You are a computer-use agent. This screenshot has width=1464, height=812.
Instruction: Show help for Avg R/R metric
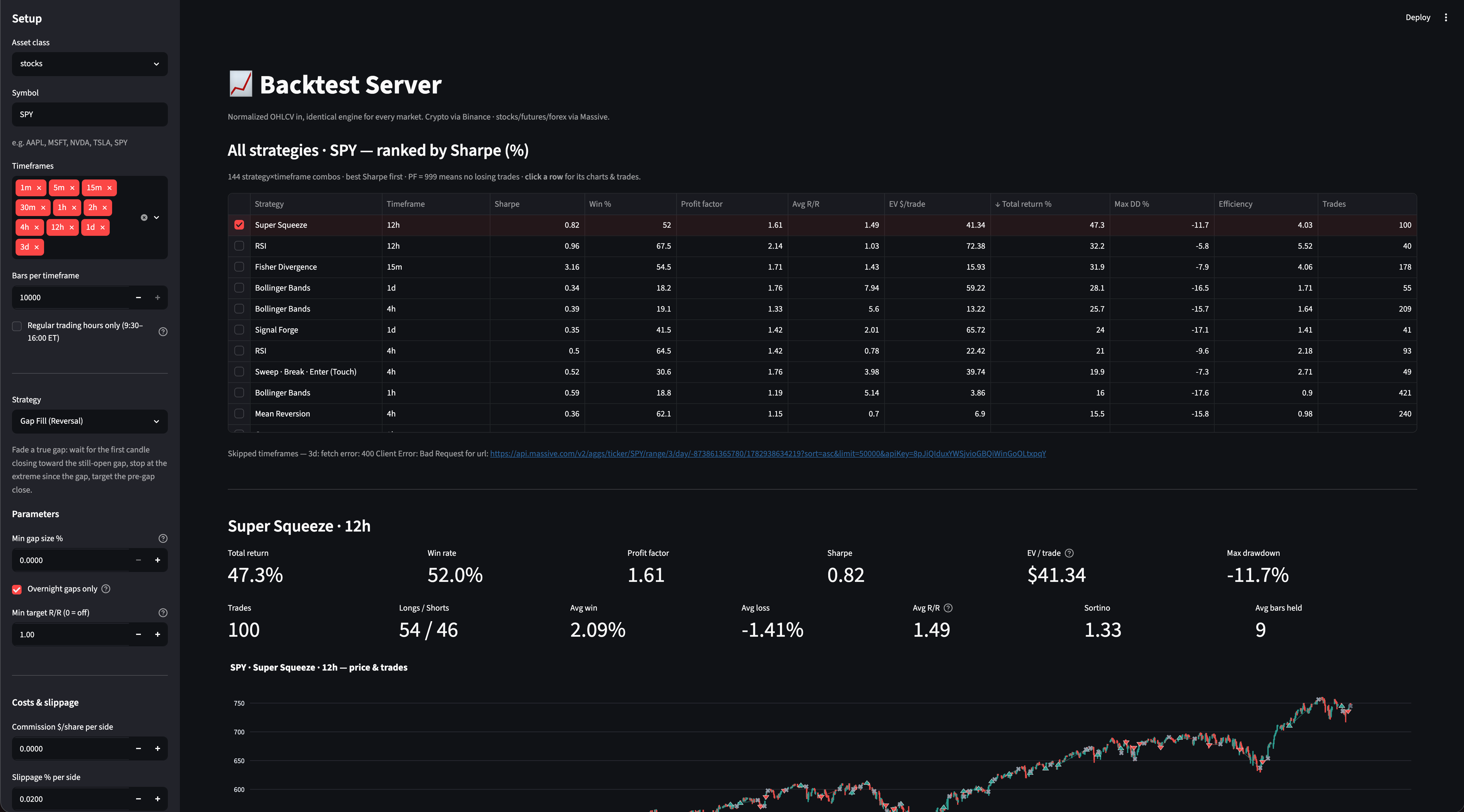(x=948, y=608)
